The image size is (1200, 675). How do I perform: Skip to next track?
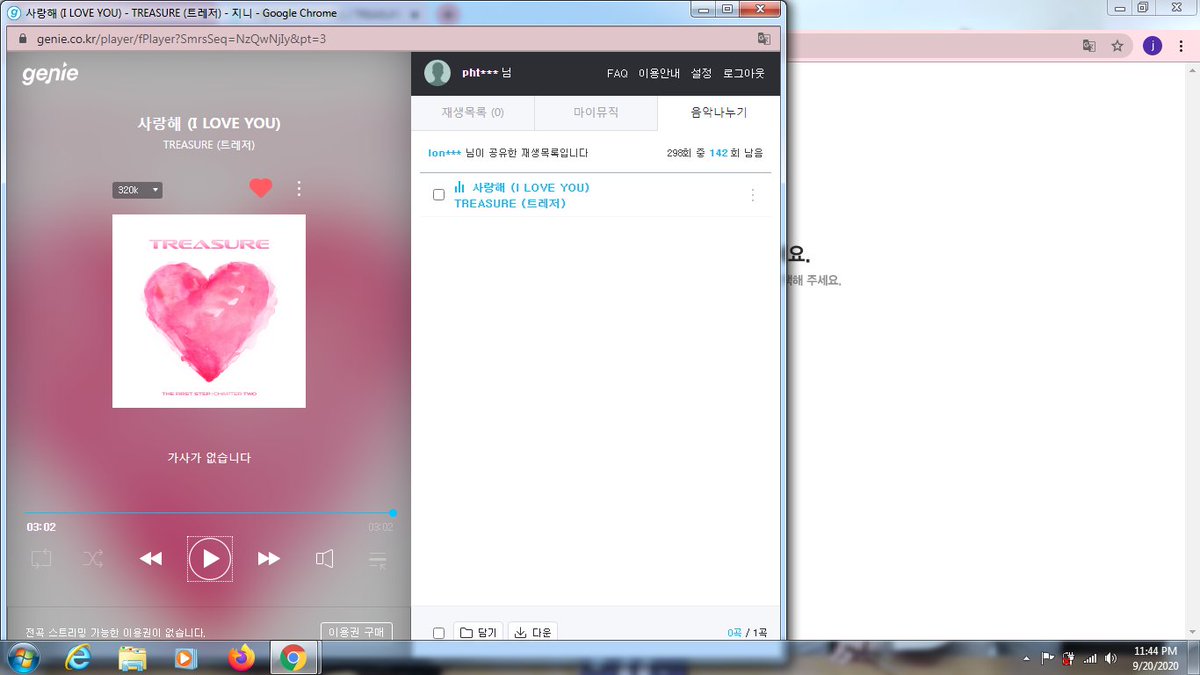click(269, 559)
